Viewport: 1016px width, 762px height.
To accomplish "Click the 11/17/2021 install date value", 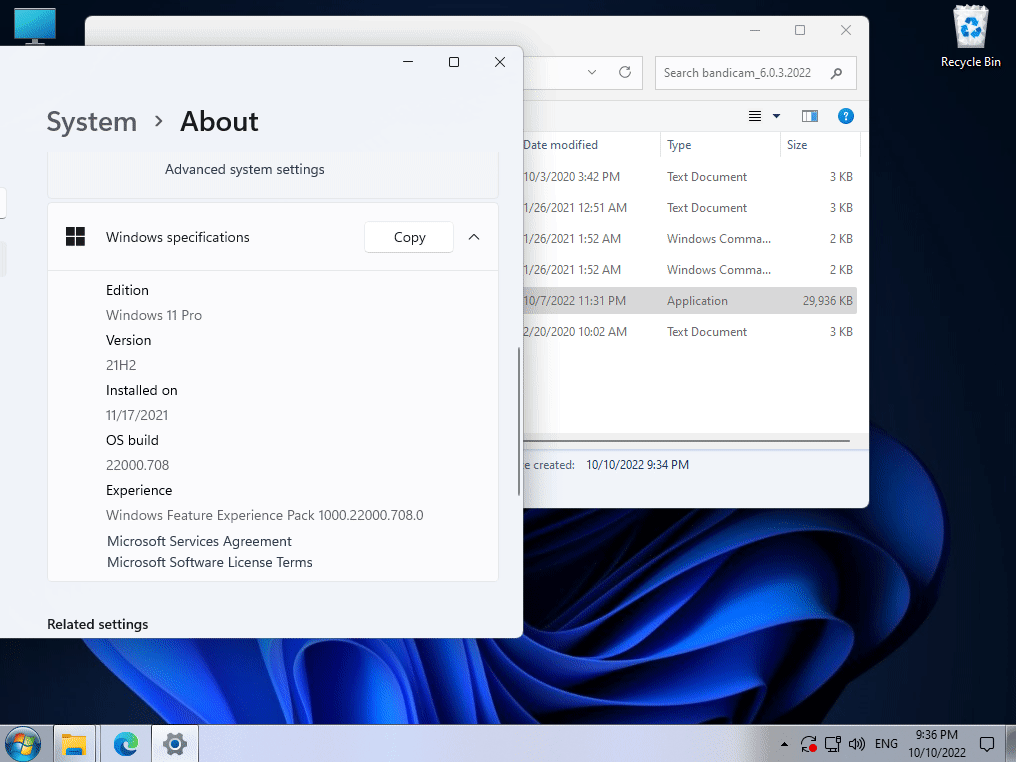I will point(137,415).
